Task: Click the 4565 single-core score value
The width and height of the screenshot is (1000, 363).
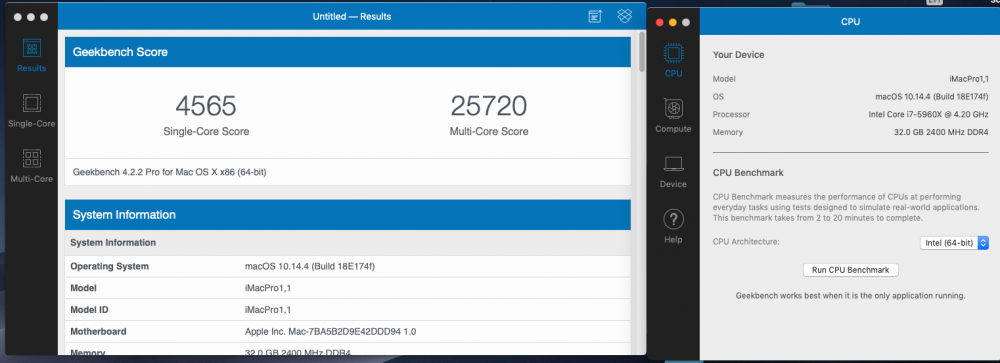Action: (206, 105)
